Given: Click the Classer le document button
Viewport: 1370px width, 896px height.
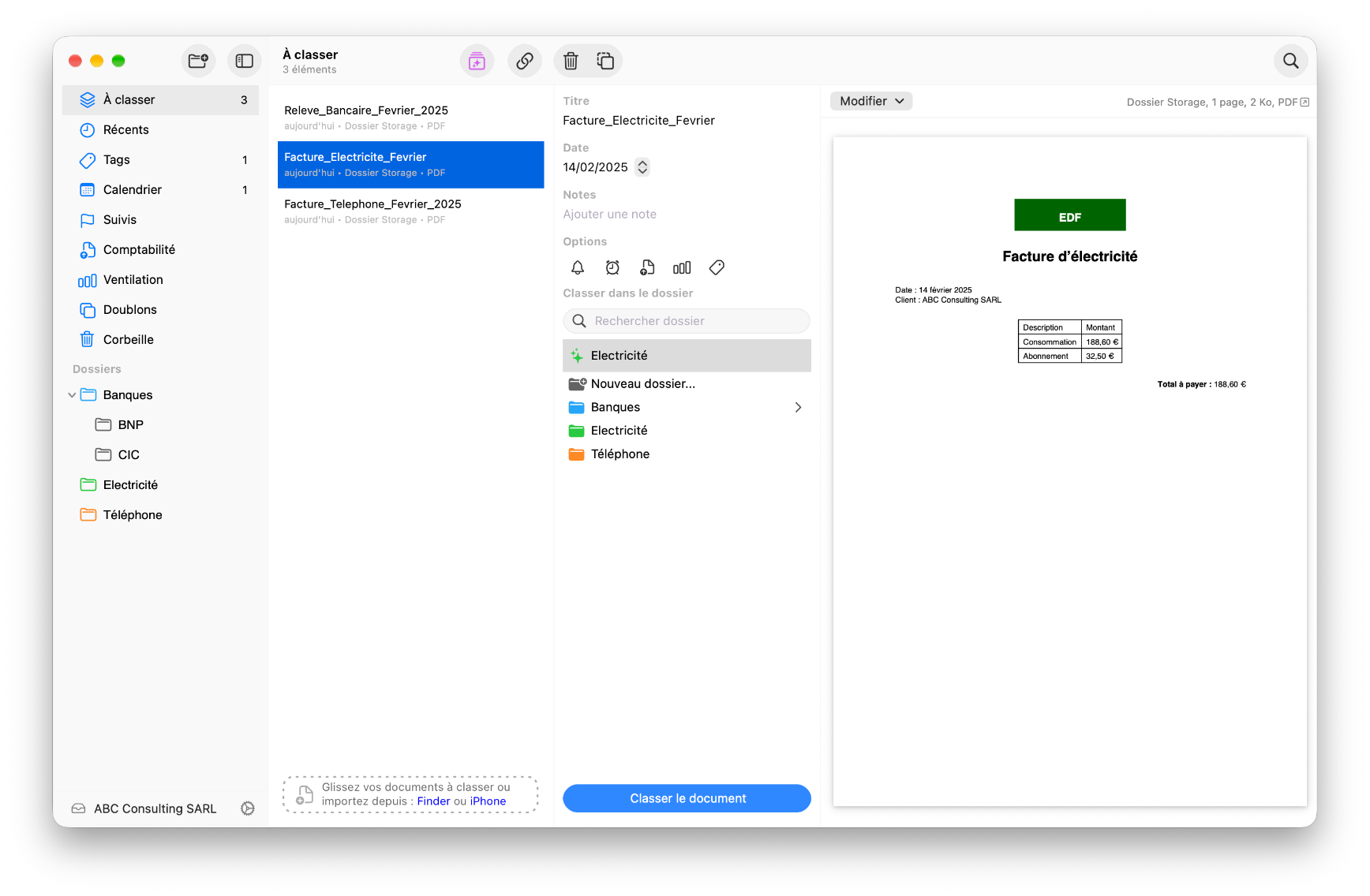Looking at the screenshot, I should 687,798.
